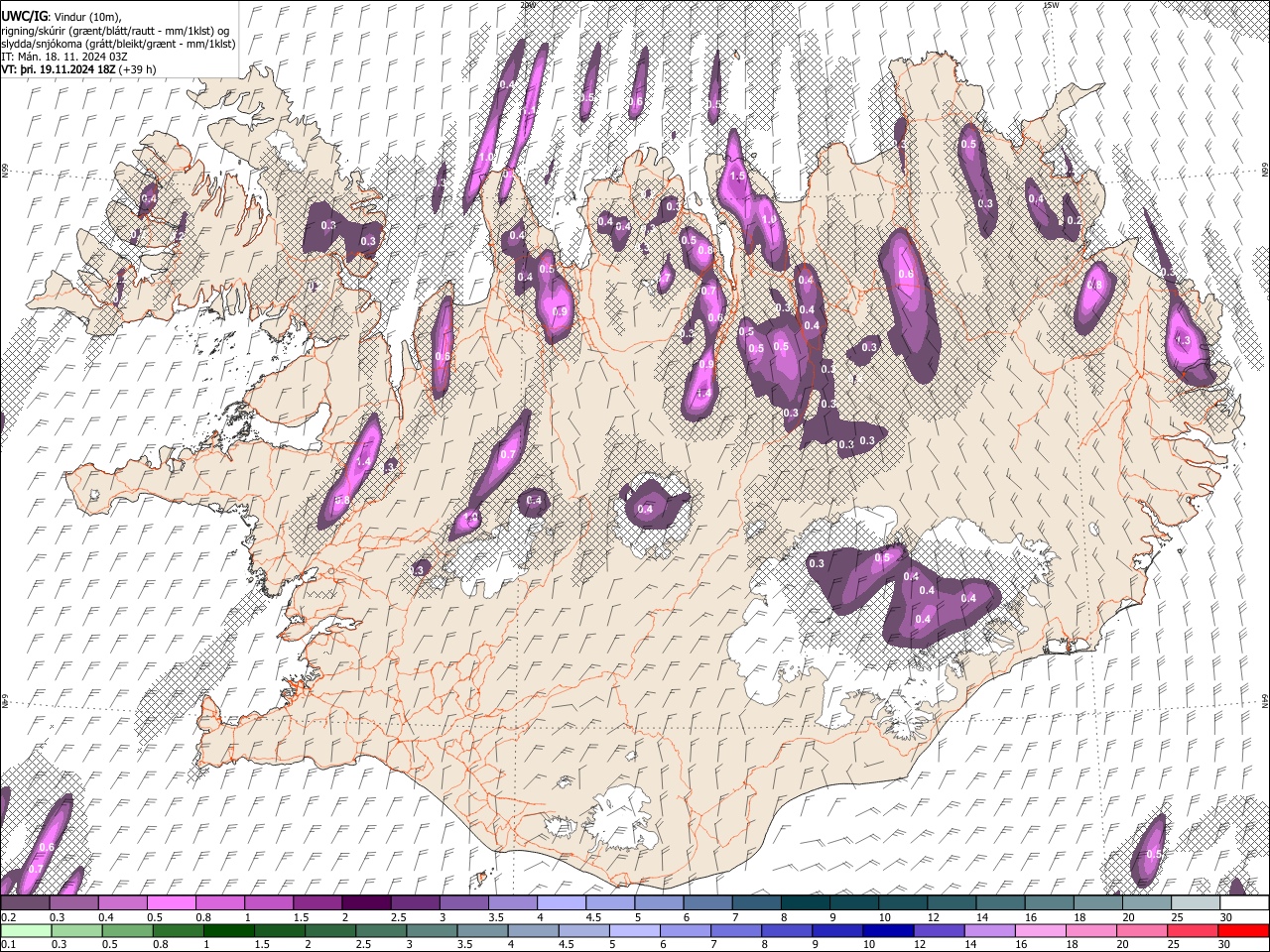This screenshot has height=952, width=1270.
Task: Select the crimson 25 swatch in the bottom legend row
Action: point(1192,930)
